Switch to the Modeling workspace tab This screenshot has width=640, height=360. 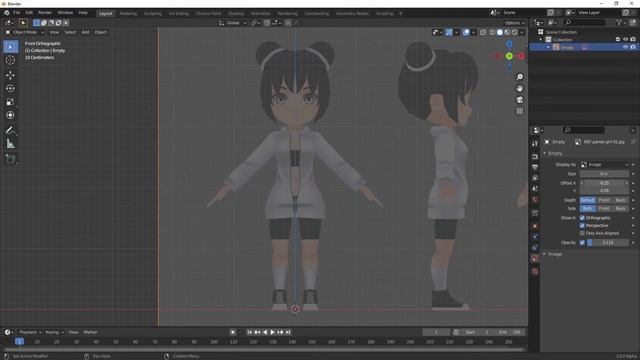click(x=128, y=14)
